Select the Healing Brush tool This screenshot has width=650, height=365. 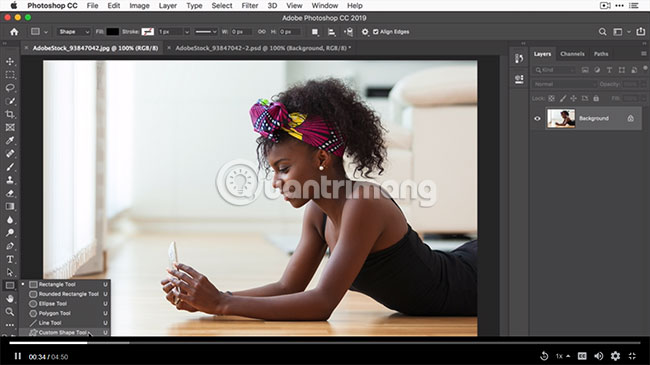click(10, 153)
